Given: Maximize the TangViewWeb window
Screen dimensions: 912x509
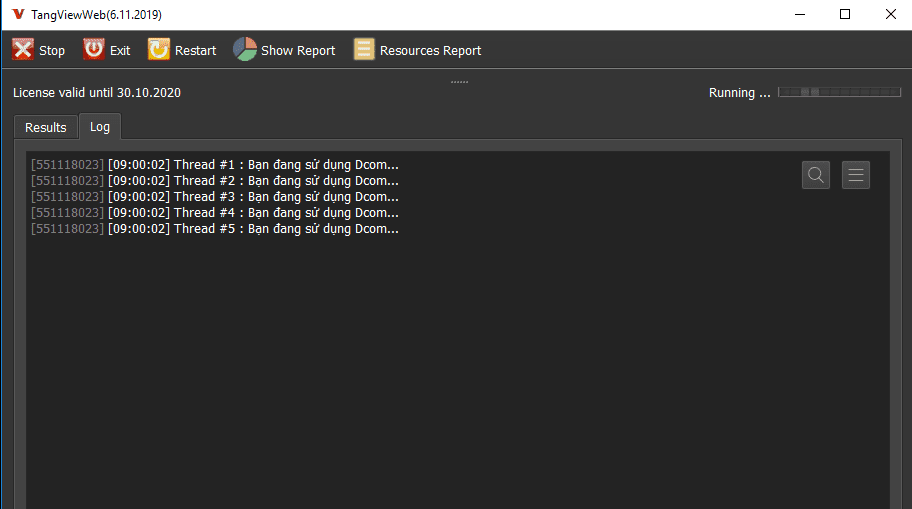Looking at the screenshot, I should click(x=845, y=15).
